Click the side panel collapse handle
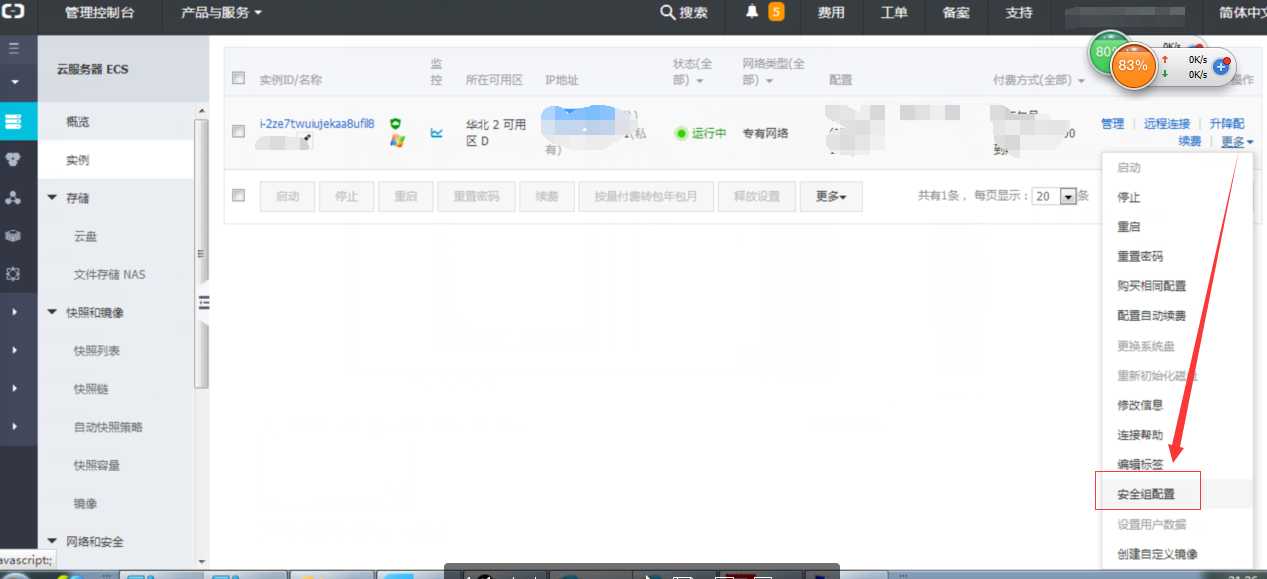The height and width of the screenshot is (579, 1267). point(204,303)
